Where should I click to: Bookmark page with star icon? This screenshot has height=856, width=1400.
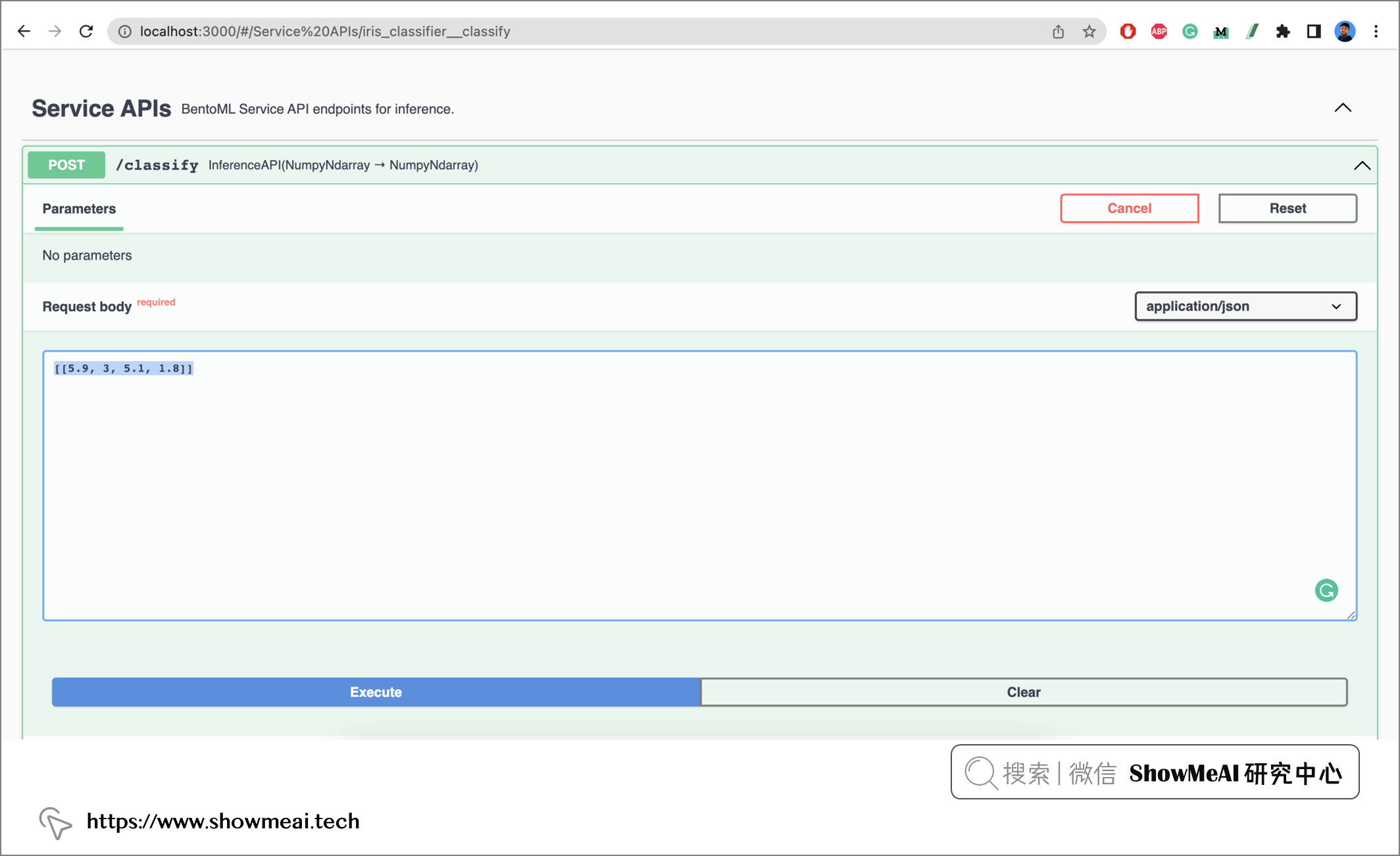[x=1089, y=31]
